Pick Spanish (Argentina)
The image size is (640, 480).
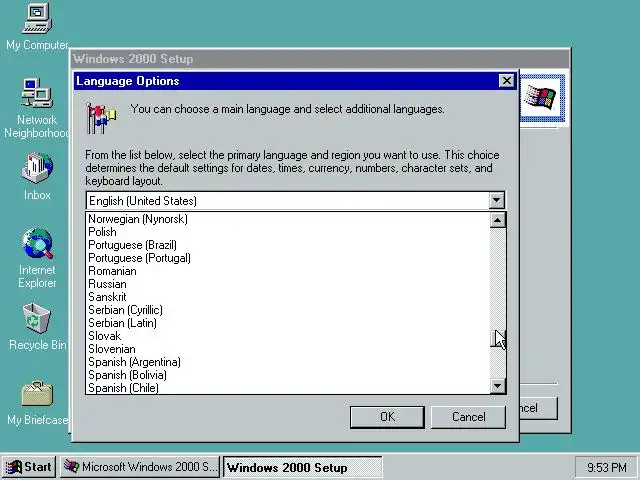click(x=288, y=362)
